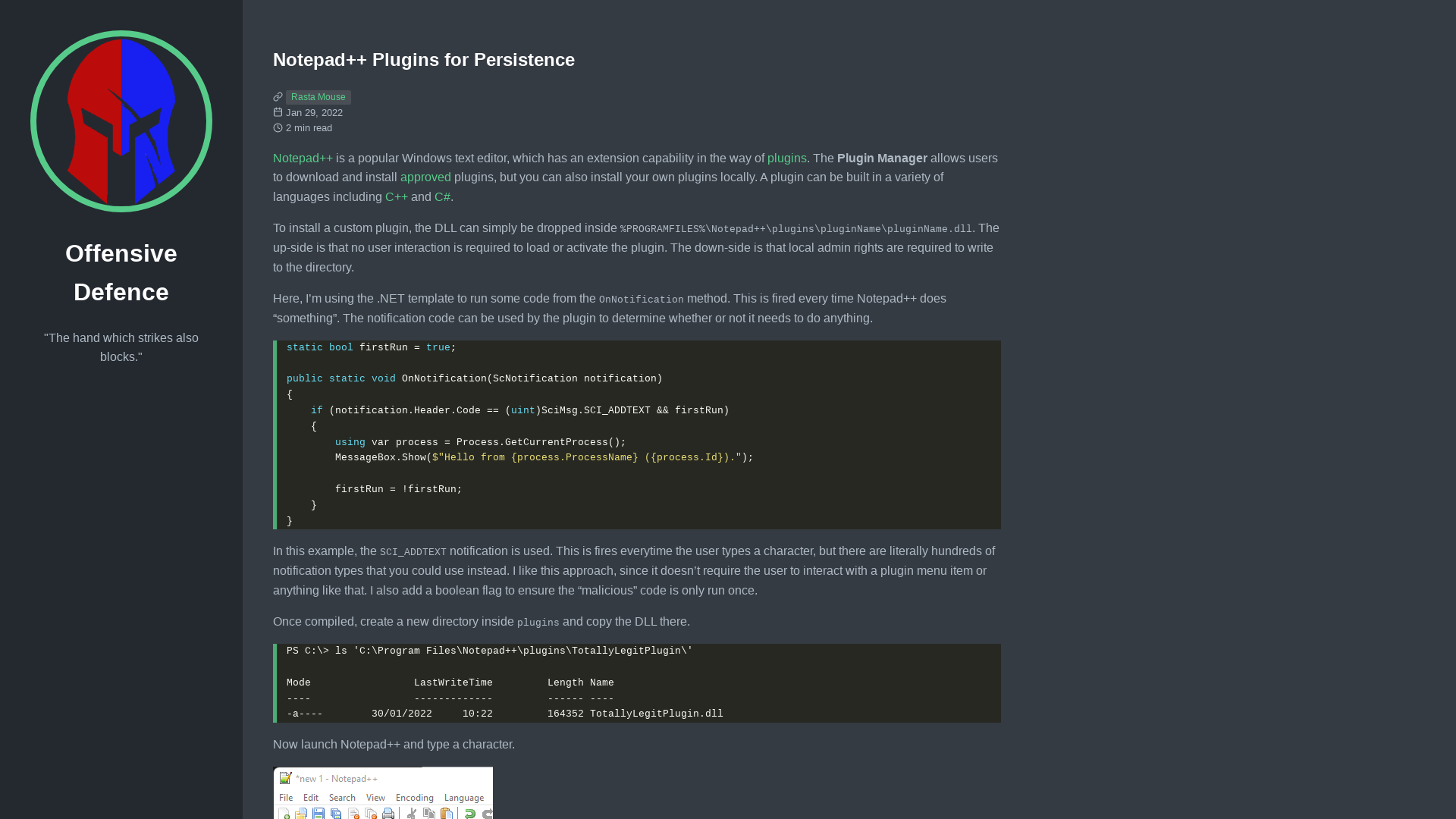Open the Offensive Defence site title
The image size is (1456, 819).
coord(121,272)
